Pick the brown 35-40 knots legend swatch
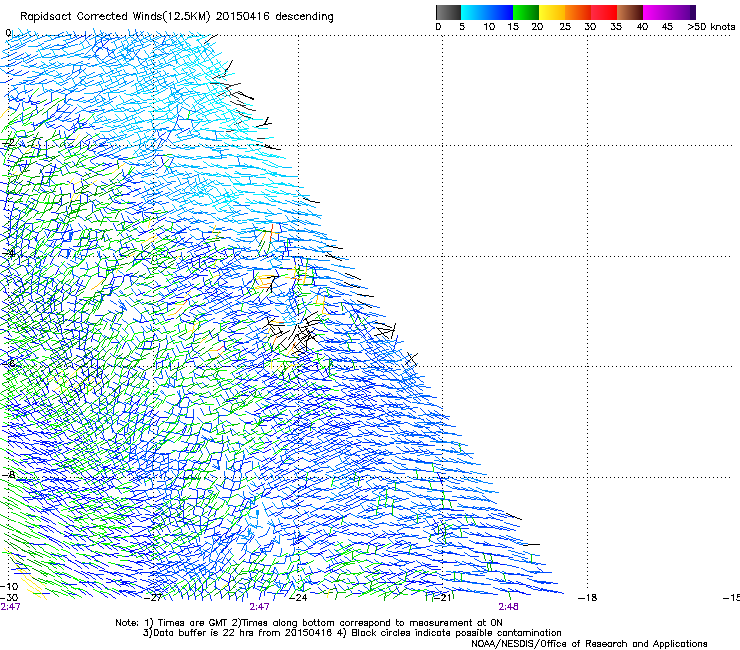 [630, 12]
